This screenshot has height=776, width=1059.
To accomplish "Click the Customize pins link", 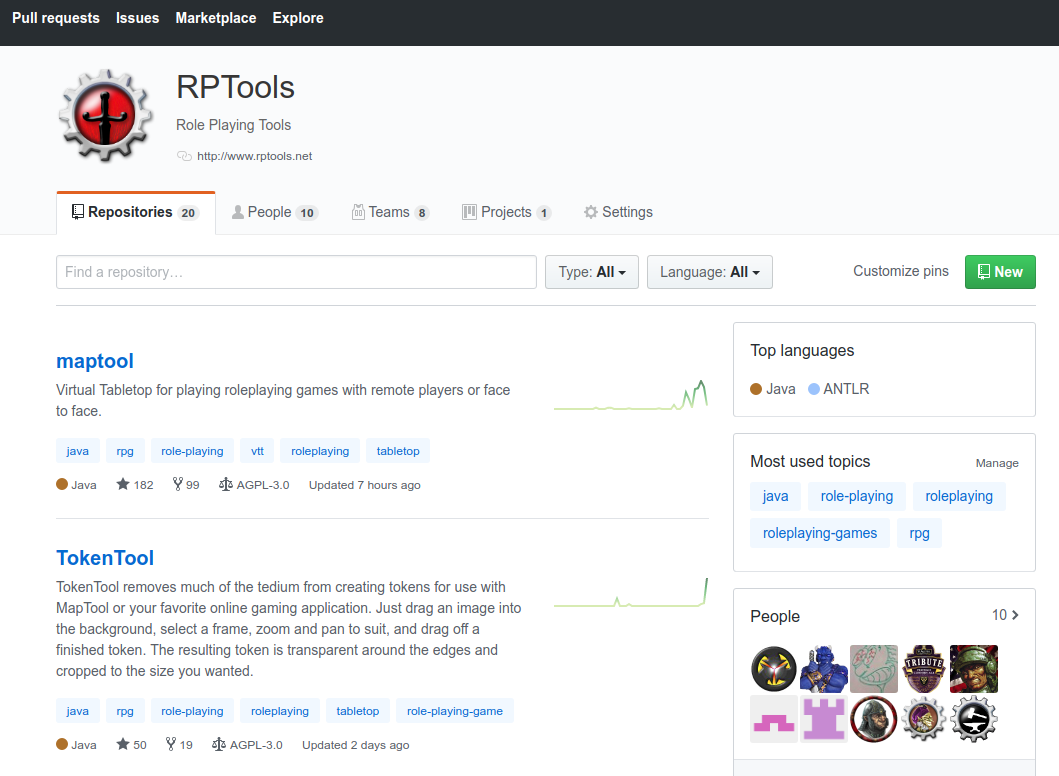I will 901,271.
